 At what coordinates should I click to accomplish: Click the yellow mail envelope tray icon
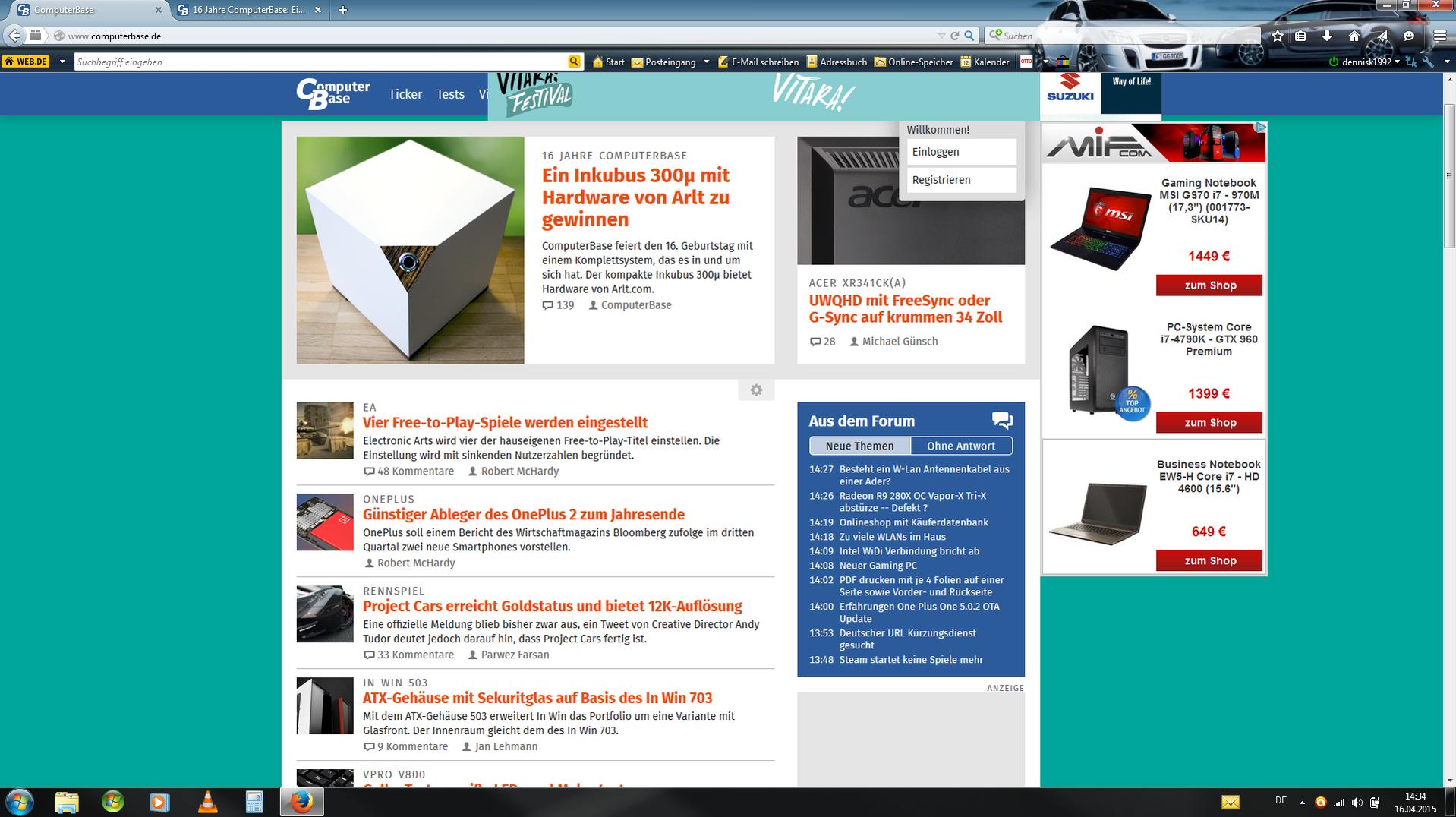pos(1230,802)
